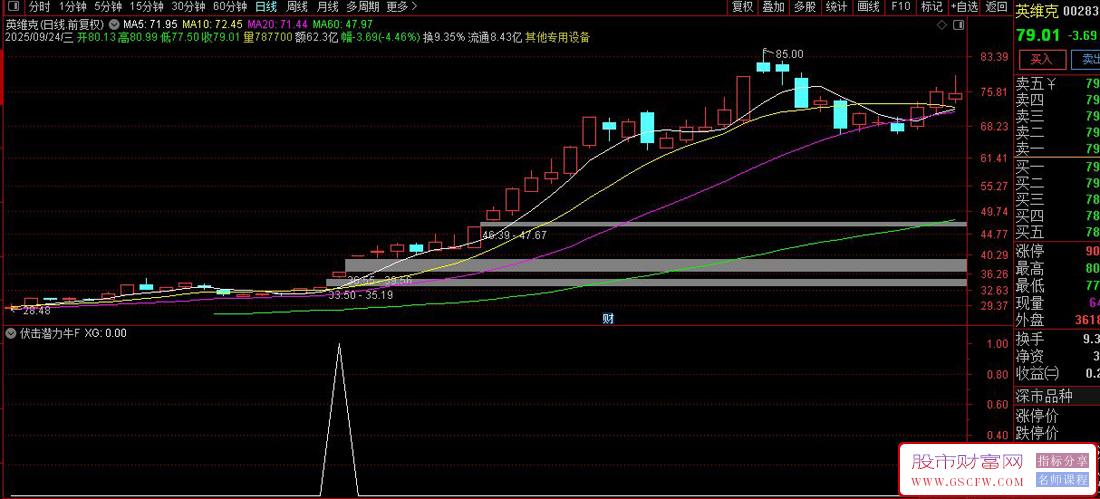Click the 33.50 - 35.19 gap label

click(361, 295)
